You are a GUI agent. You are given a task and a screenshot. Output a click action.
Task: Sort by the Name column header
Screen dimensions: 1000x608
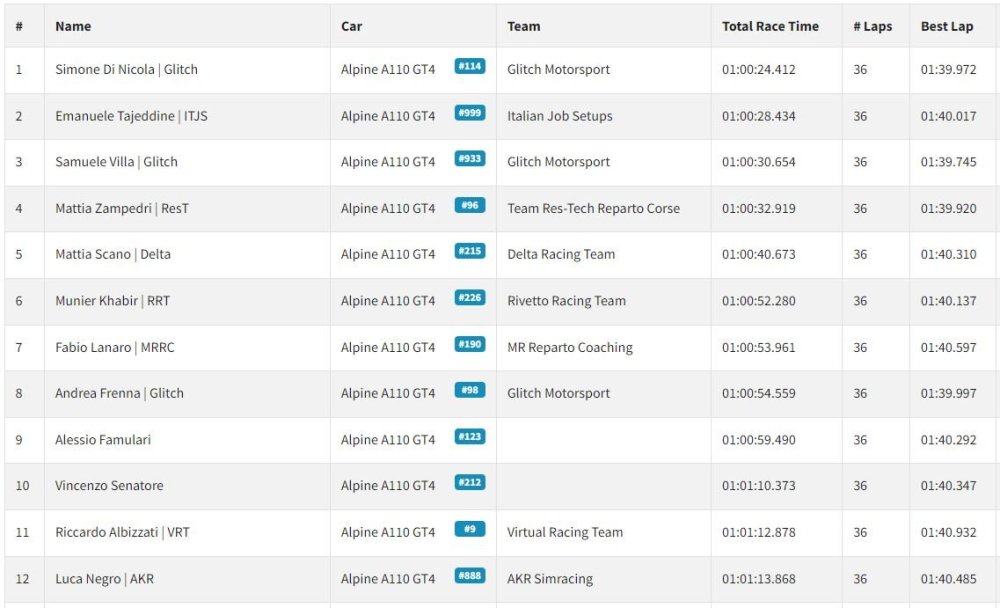(73, 26)
